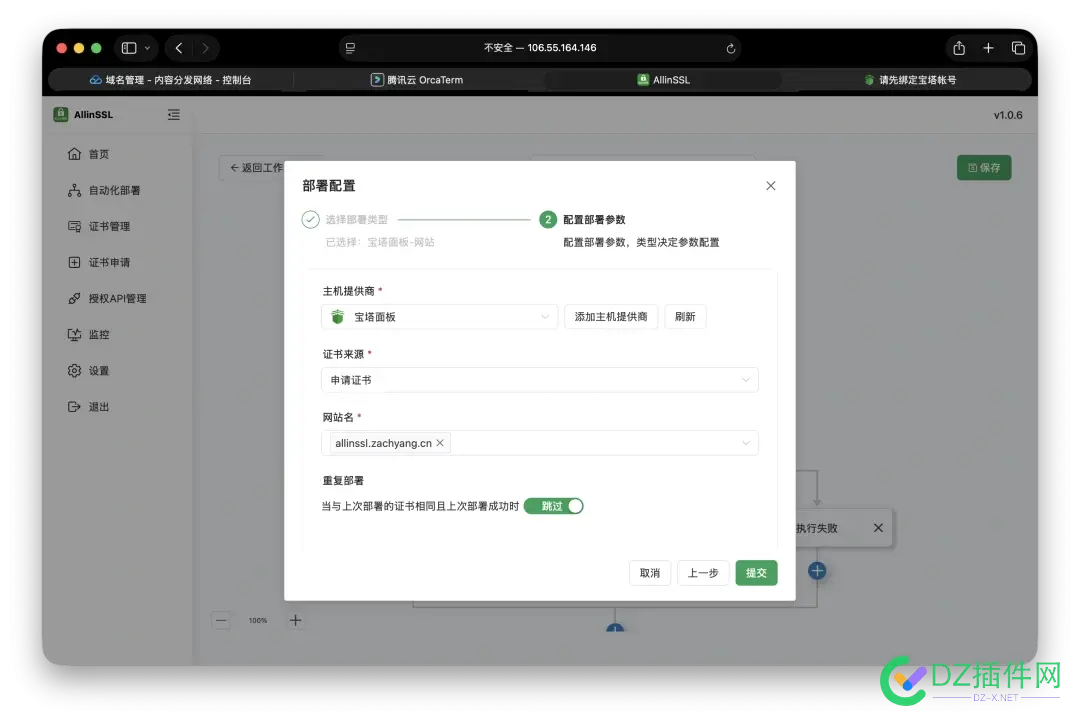Collapse the AllinSSL sidebar menu icon
The width and height of the screenshot is (1080, 721).
[174, 114]
